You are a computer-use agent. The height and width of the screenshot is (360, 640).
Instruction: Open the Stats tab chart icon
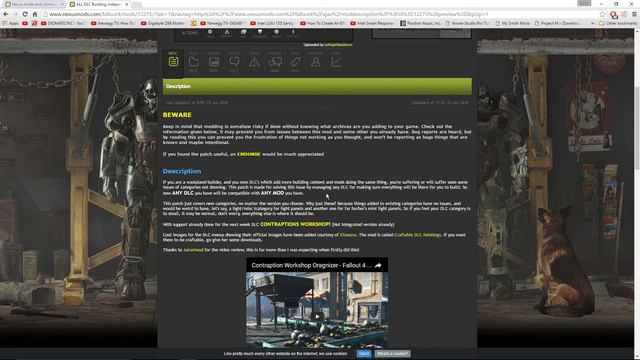[336, 62]
